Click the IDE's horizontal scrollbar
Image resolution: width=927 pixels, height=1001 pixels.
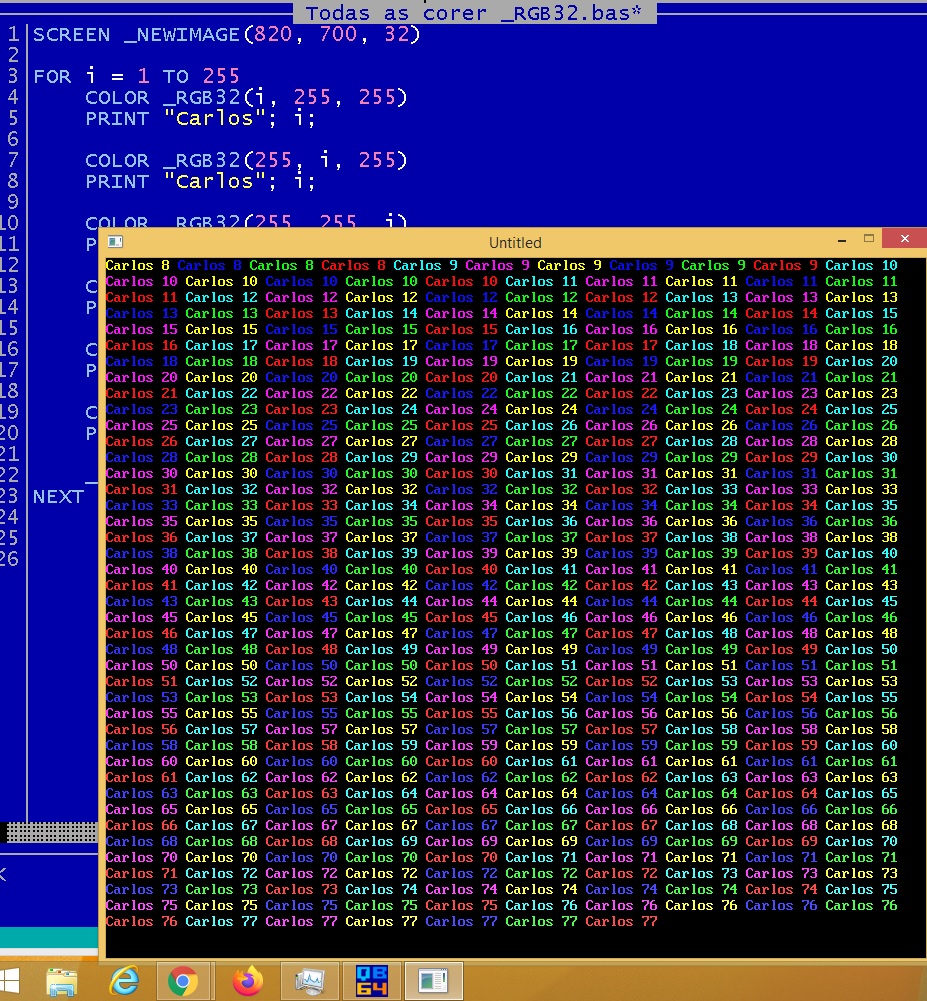coord(50,832)
